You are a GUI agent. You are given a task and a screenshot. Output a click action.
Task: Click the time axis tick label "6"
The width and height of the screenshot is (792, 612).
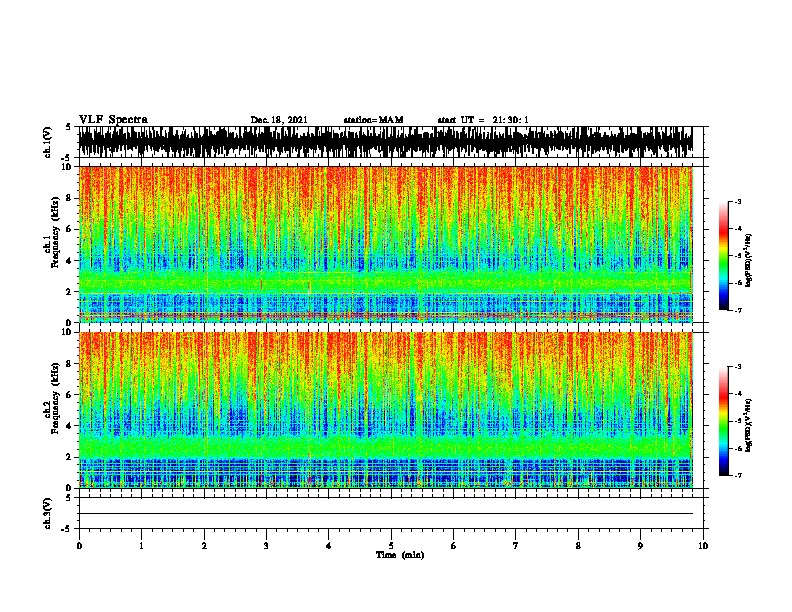[x=454, y=546]
